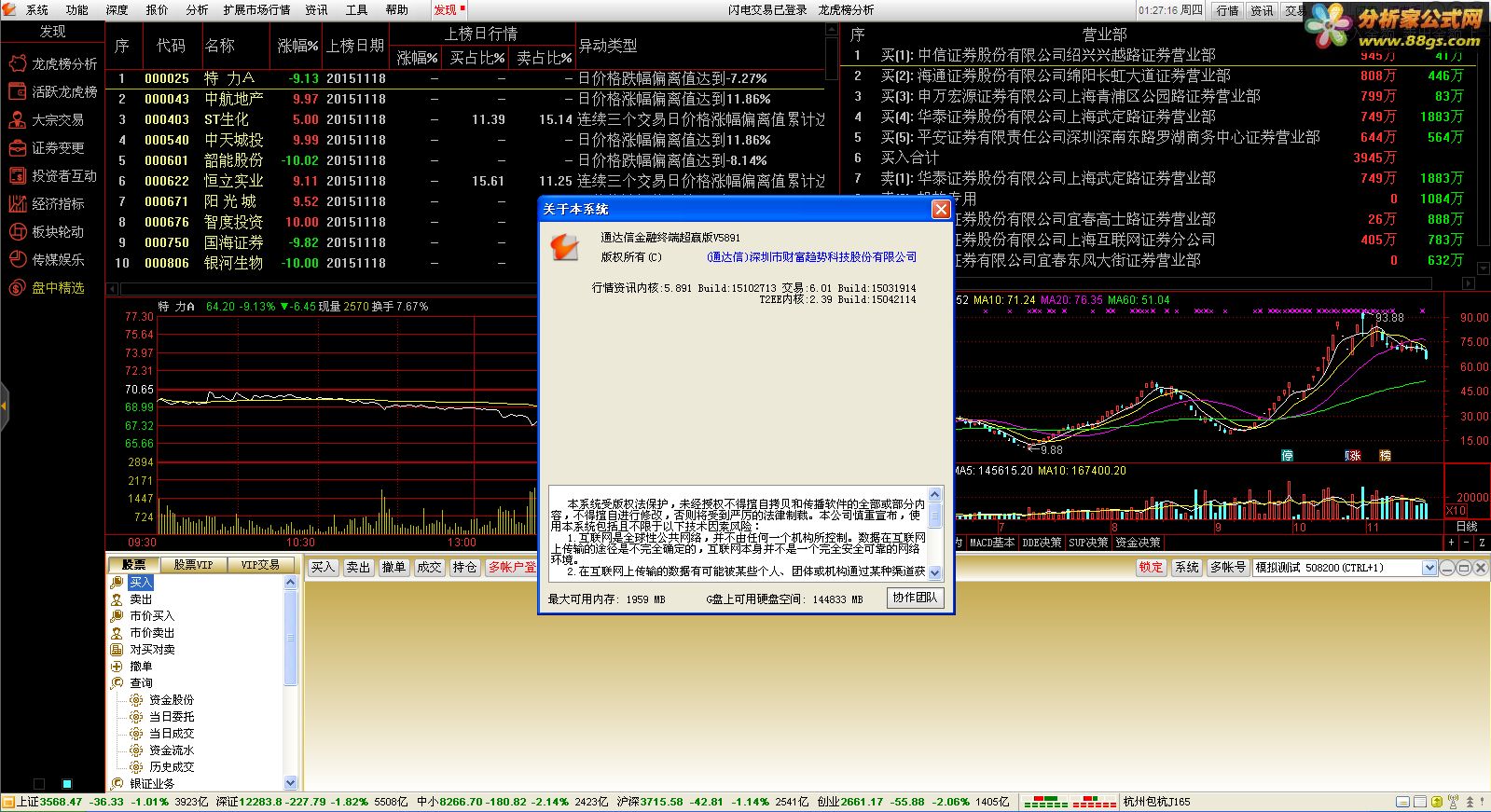1491x812 pixels.
Task: Click the 持仓 toolbar button
Action: [x=464, y=567]
